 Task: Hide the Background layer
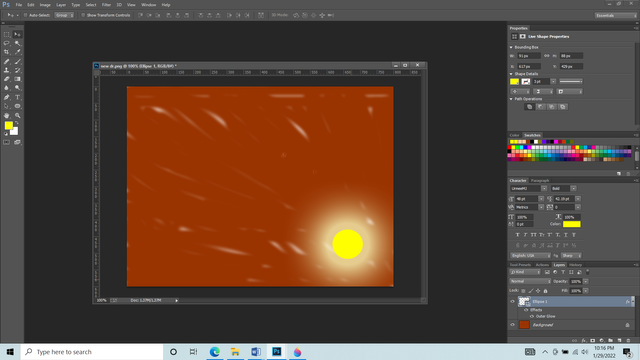(513, 325)
